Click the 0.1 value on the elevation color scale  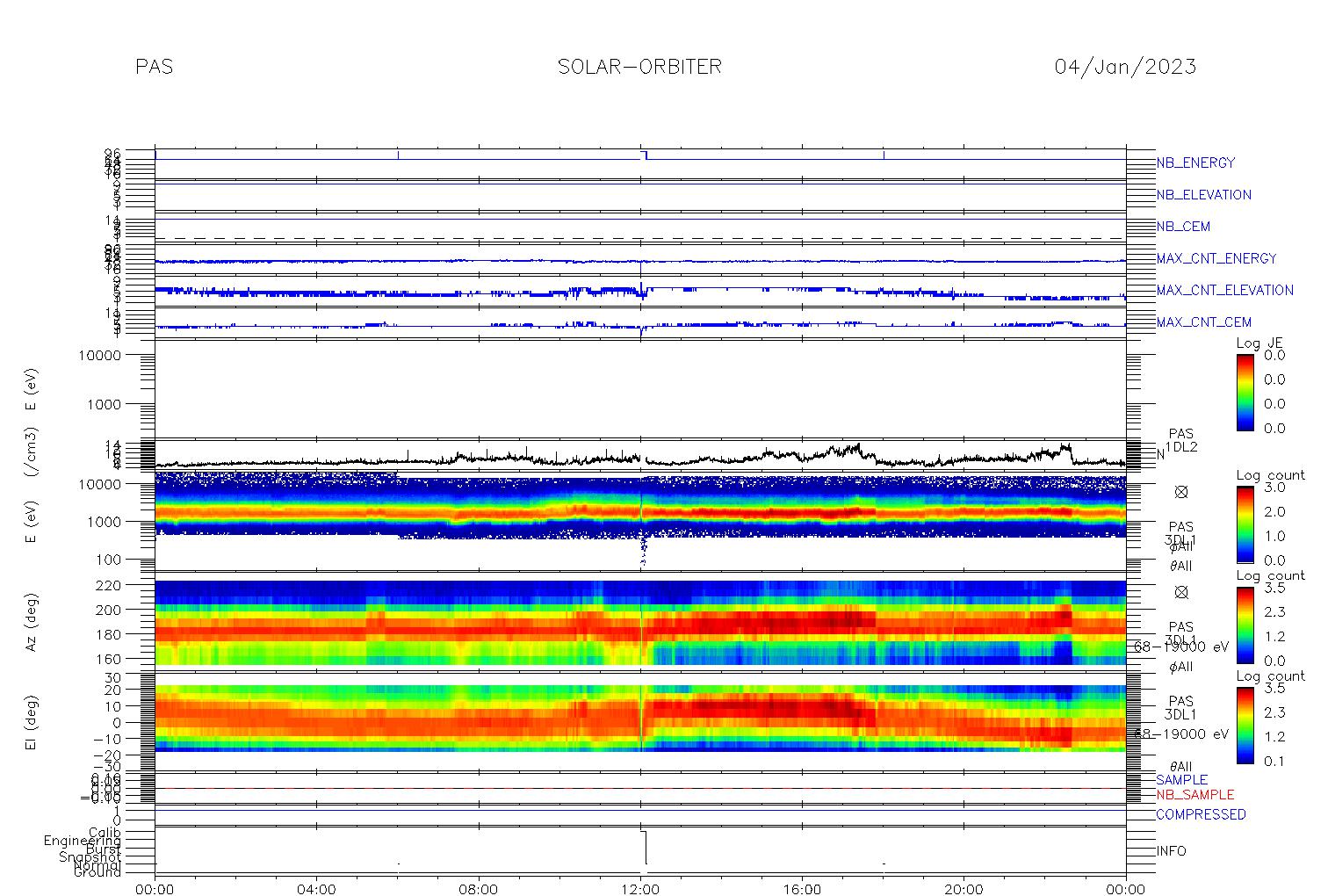[1274, 761]
